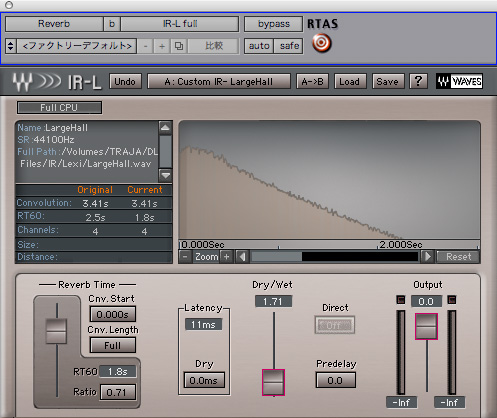This screenshot has height=418, width=497.
Task: Open the ファクトリーデフォルト preset menu
Action: [x=77, y=46]
